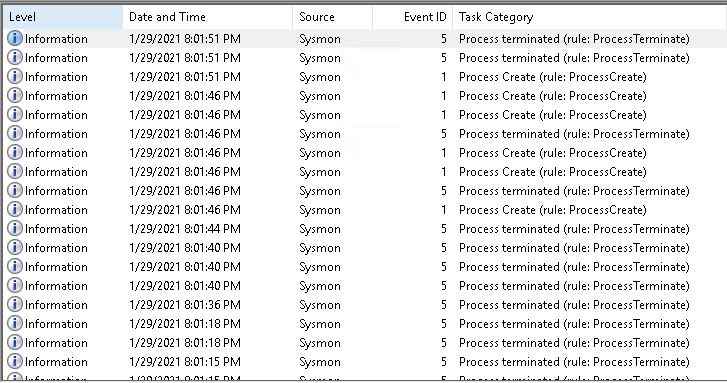This screenshot has width=727, height=383.
Task: Click the info icon of the topmost 8:01:40 PM row
Action: point(15,248)
